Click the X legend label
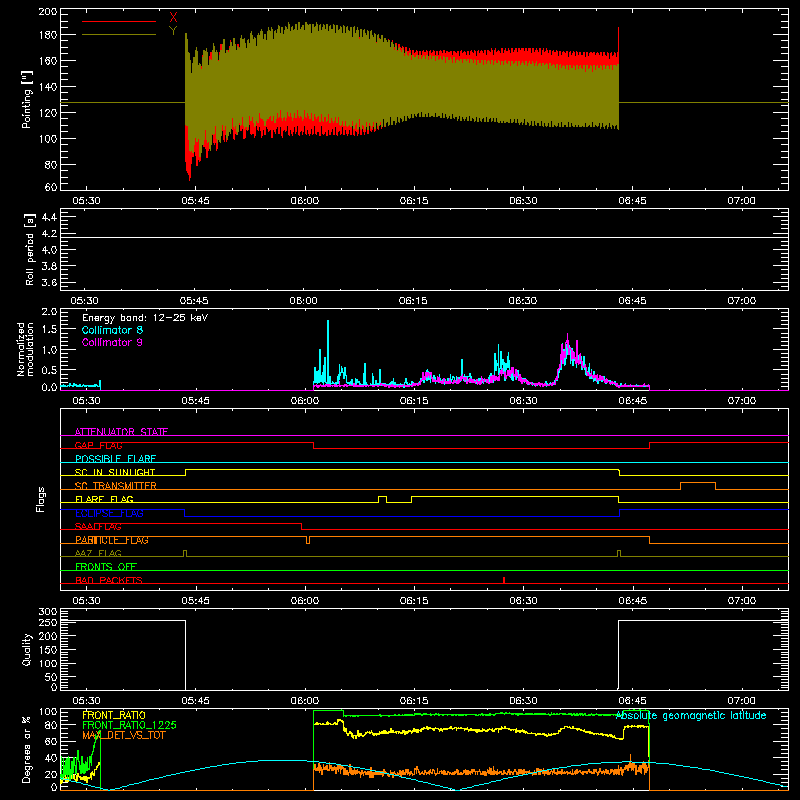The height and width of the screenshot is (800, 800). 173,18
